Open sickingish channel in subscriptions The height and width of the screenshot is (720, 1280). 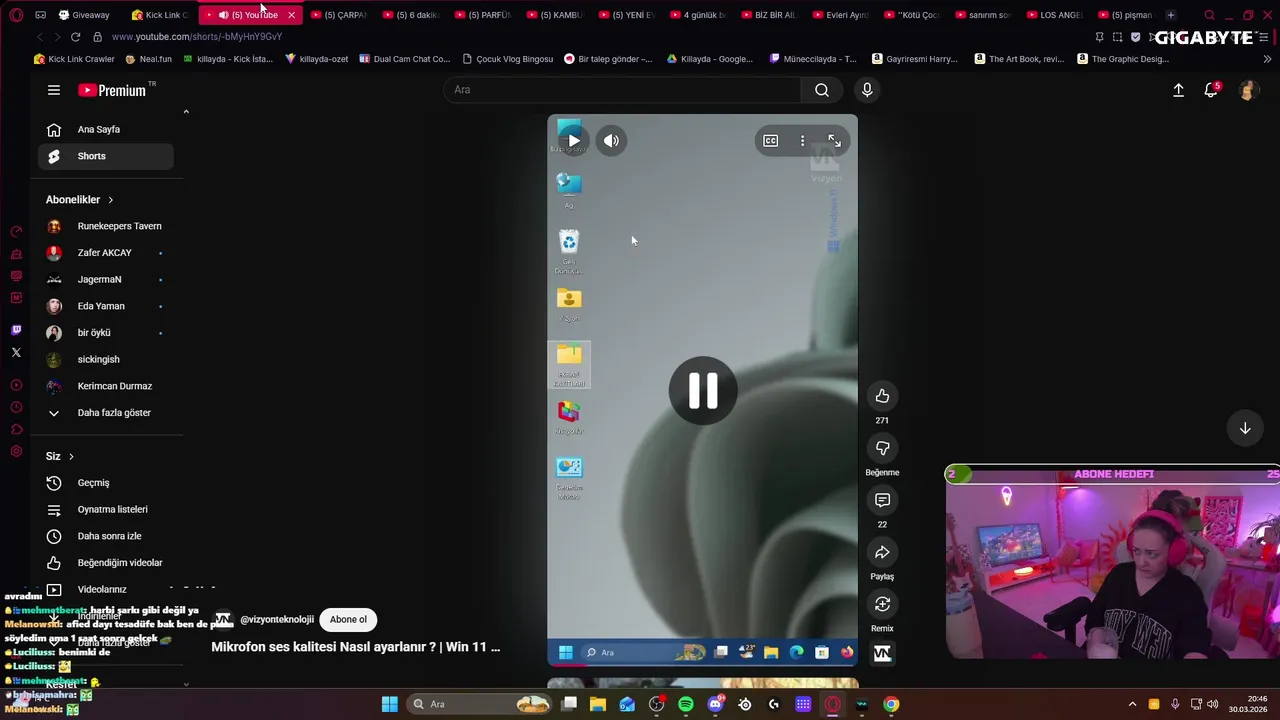pyautogui.click(x=106, y=359)
